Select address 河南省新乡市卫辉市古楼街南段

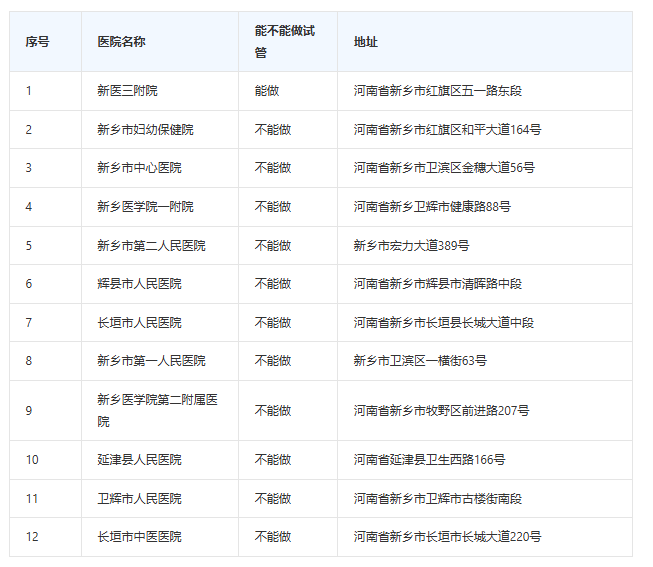click(438, 499)
